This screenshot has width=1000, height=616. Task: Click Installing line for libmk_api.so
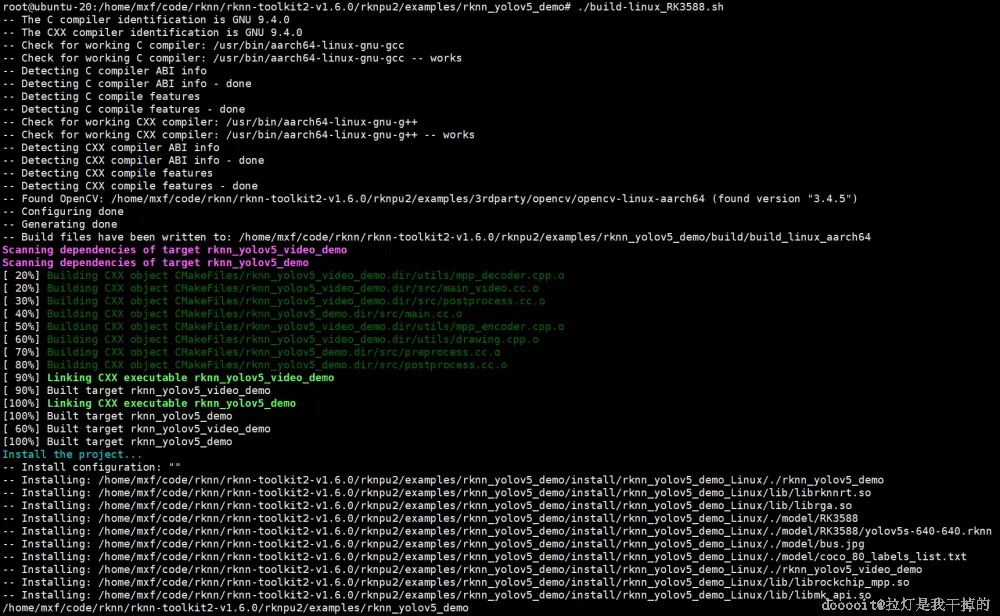tap(437, 594)
